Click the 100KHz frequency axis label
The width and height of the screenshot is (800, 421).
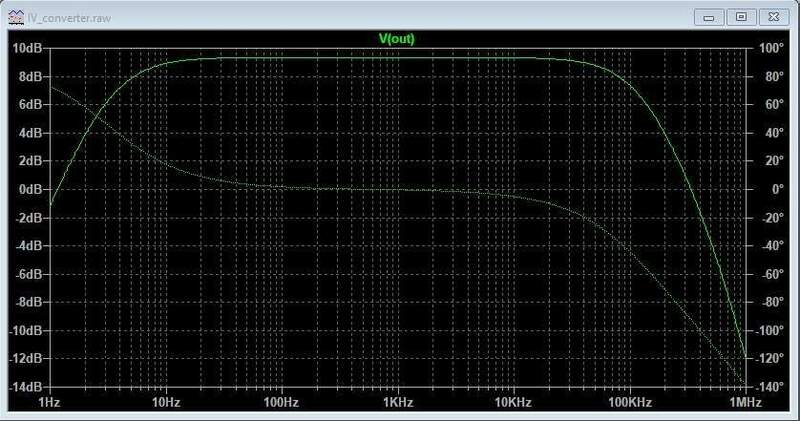click(628, 402)
